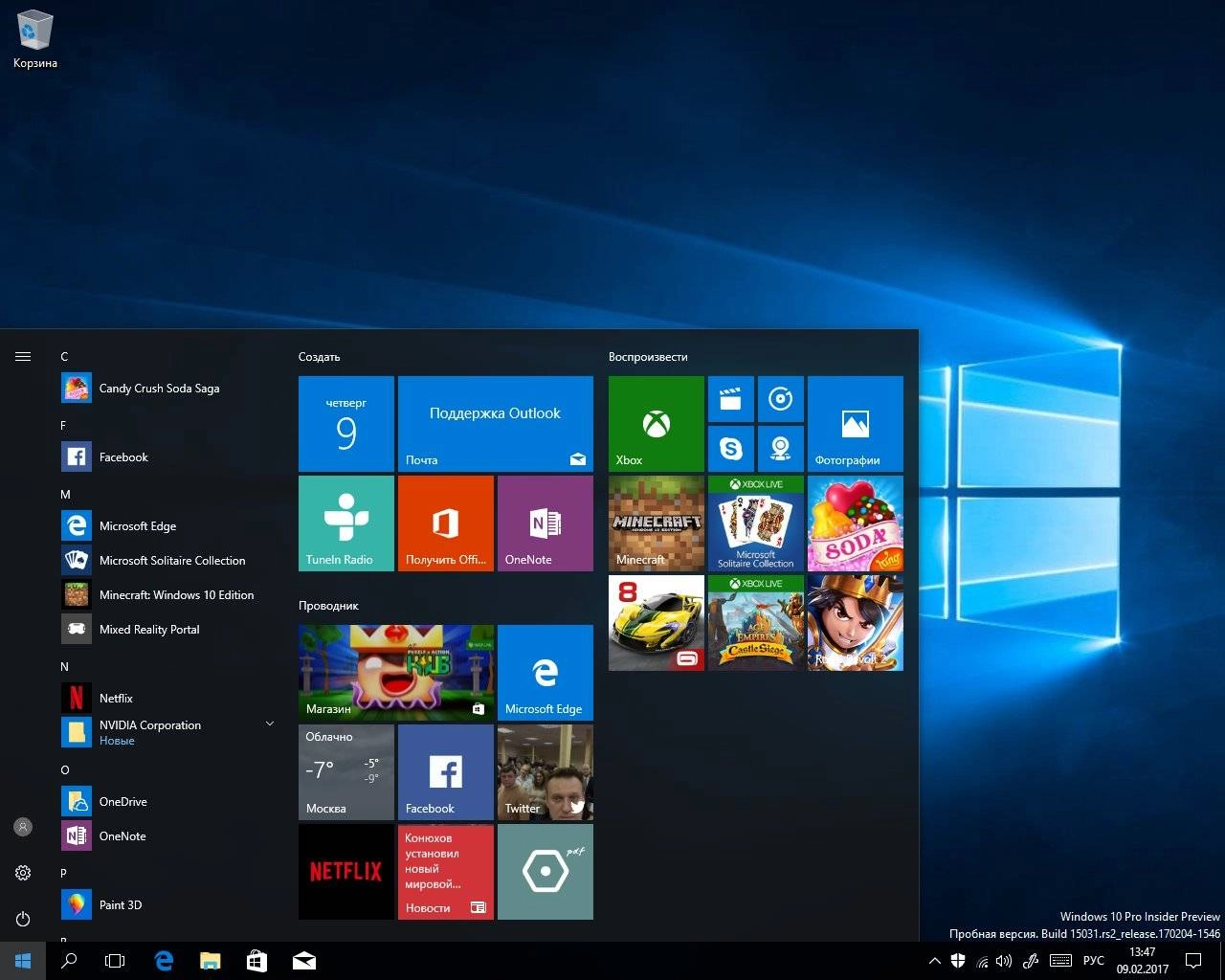This screenshot has width=1225, height=980.
Task: Click the Start button on the taskbar
Action: tap(23, 961)
